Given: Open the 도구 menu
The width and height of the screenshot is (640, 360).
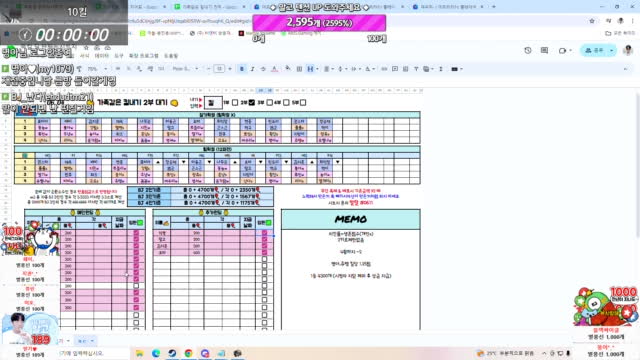Looking at the screenshot, I should pyautogui.click(x=119, y=56).
